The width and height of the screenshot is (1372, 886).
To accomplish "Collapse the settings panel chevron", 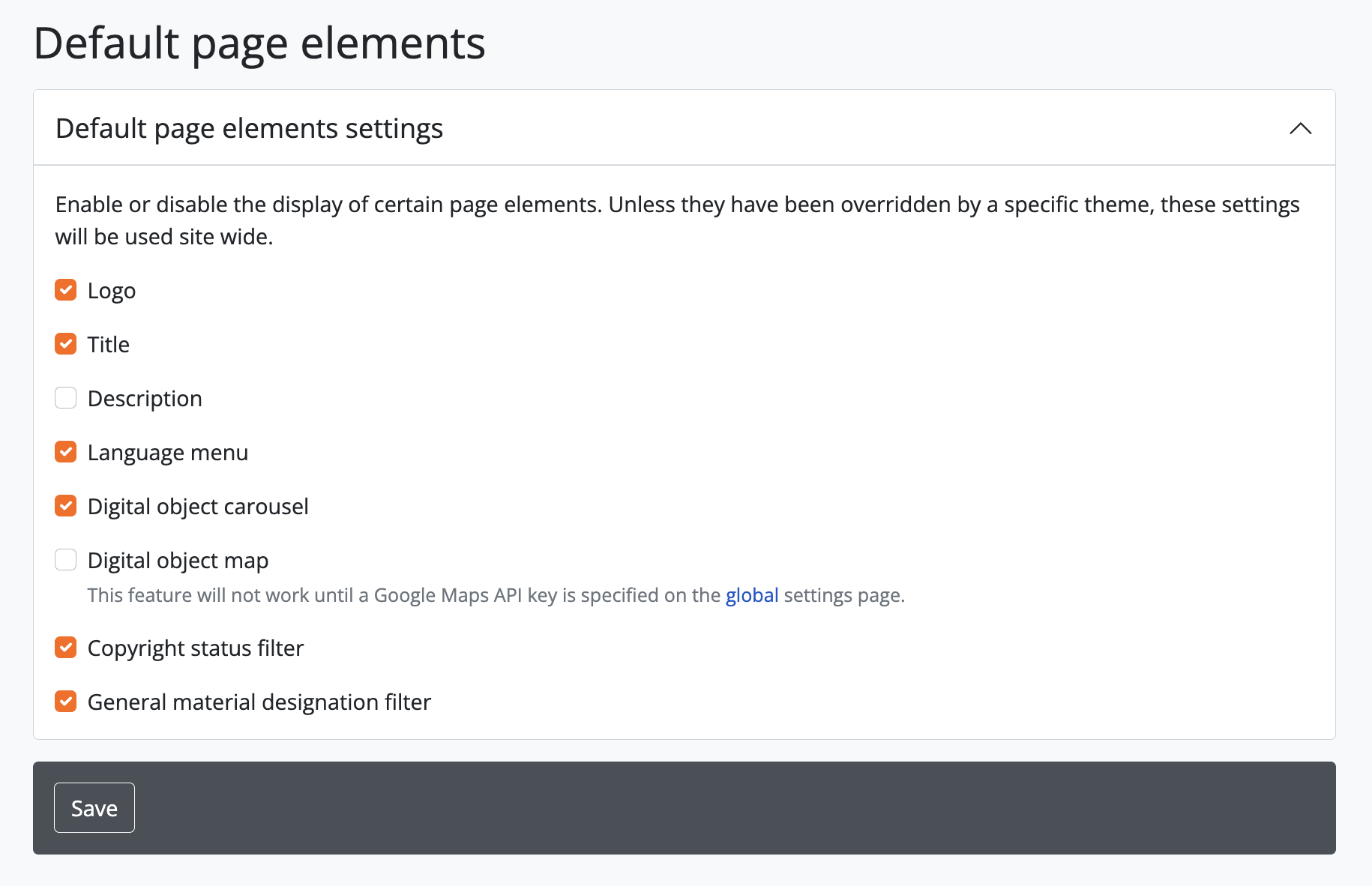I will pos(1300,128).
